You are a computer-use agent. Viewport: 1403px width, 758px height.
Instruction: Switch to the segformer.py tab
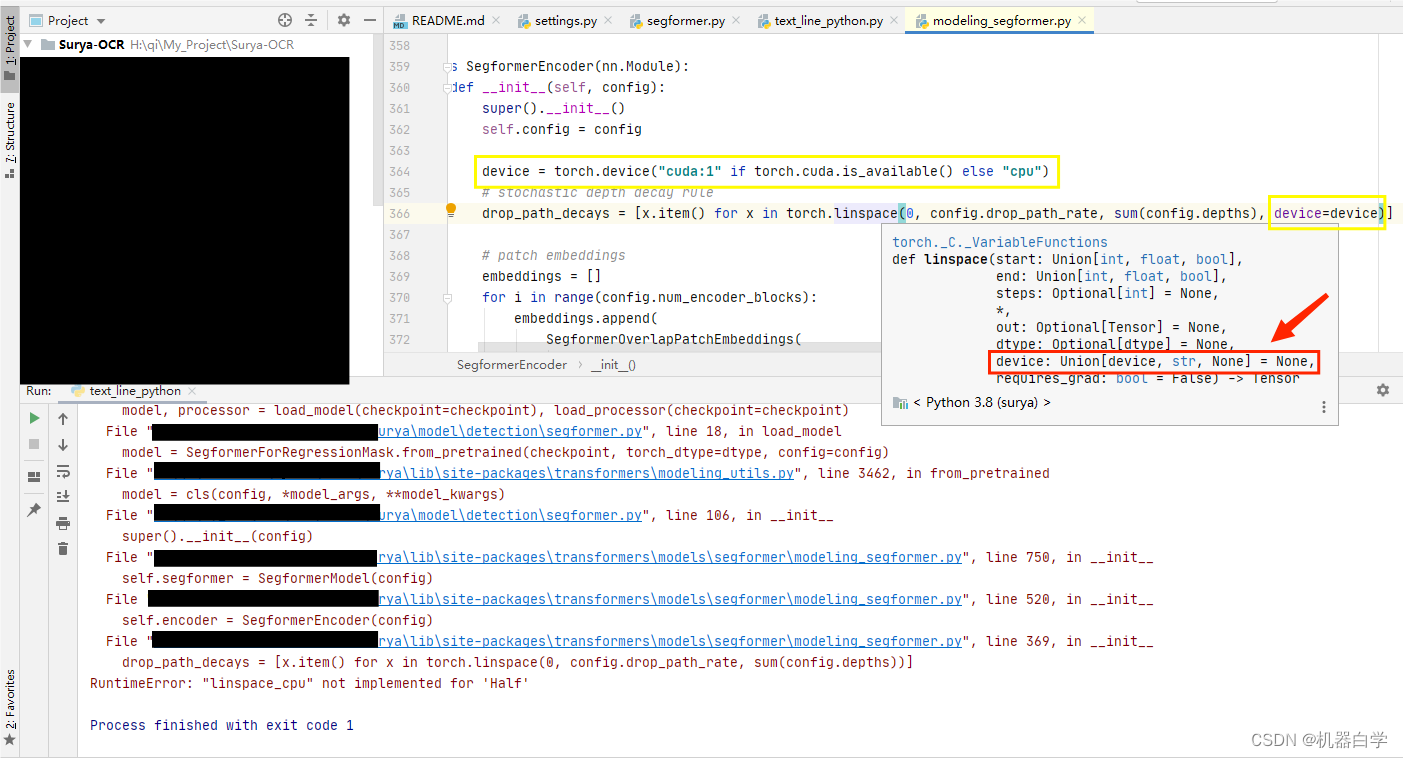[x=684, y=20]
